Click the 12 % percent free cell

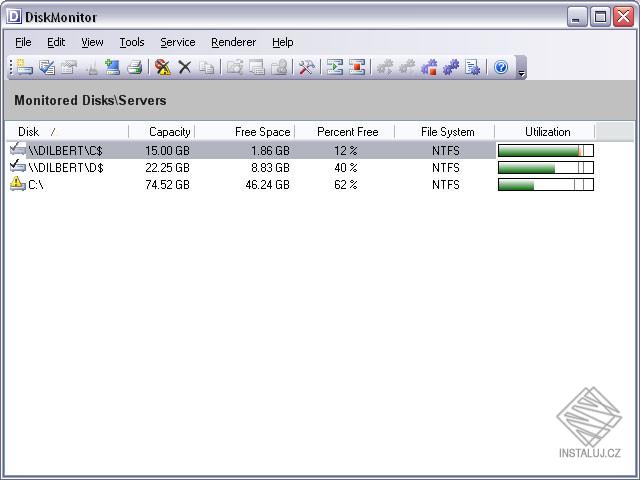tap(346, 151)
